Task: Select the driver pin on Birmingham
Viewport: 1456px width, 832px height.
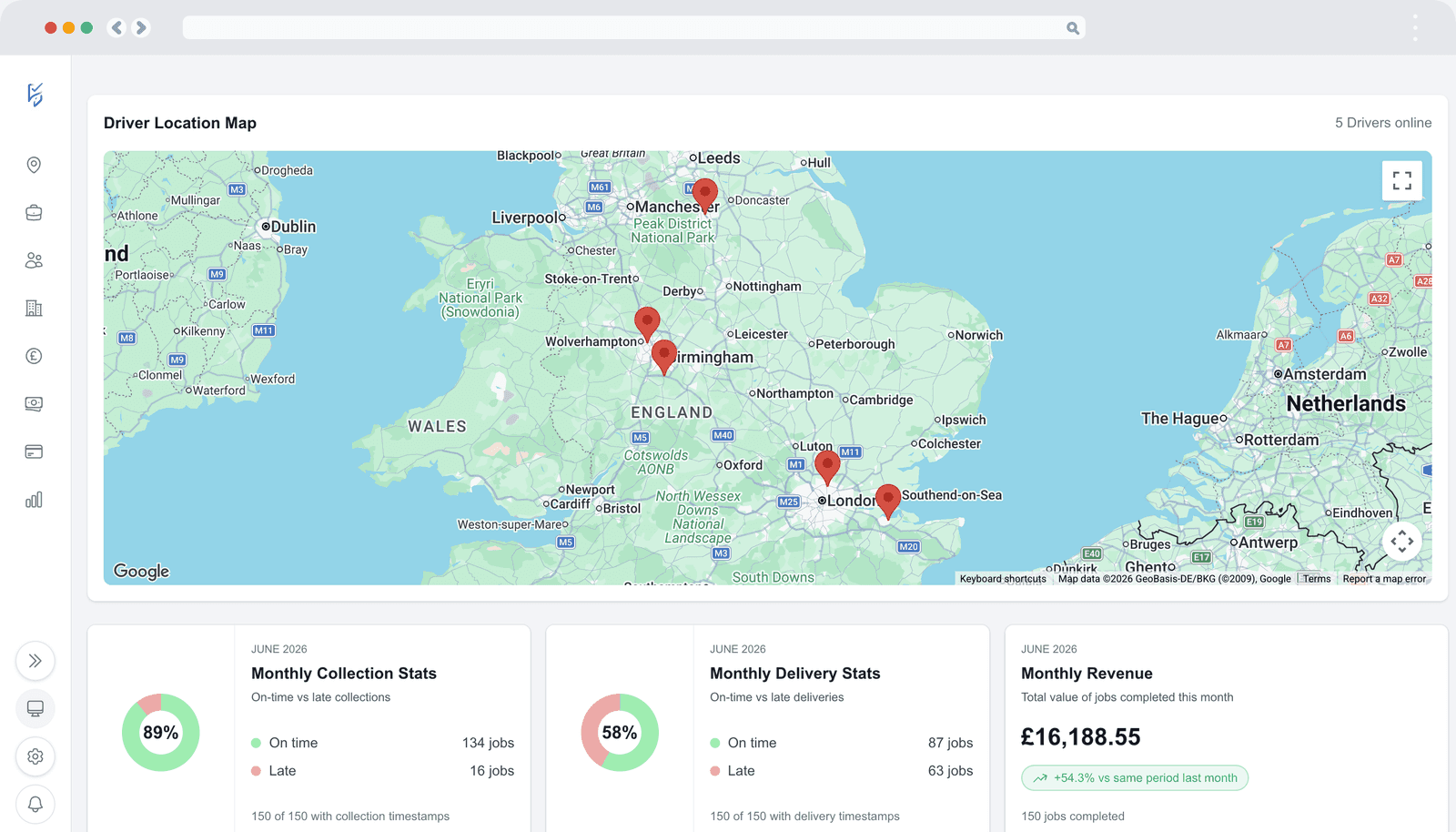Action: (664, 357)
